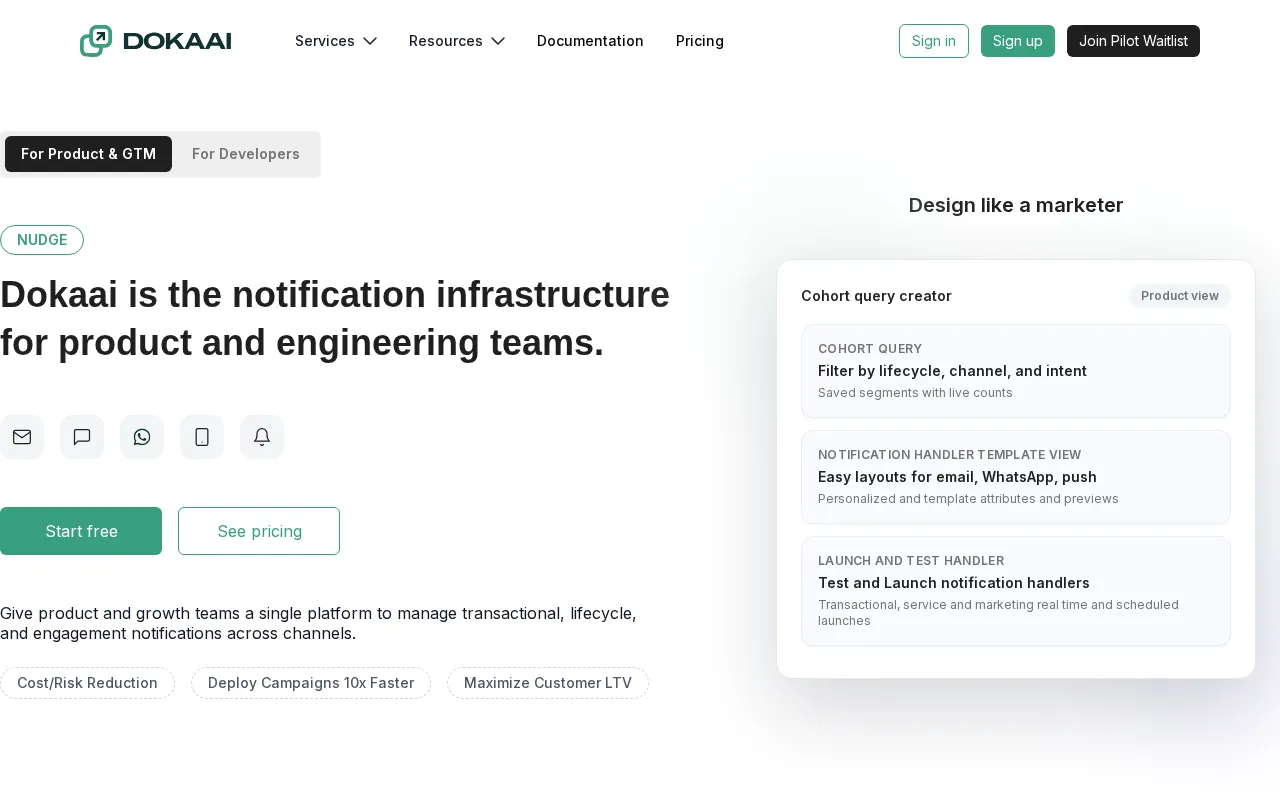
Task: Select the Deploy Campaigns 10x Faster chip
Action: coord(311,683)
